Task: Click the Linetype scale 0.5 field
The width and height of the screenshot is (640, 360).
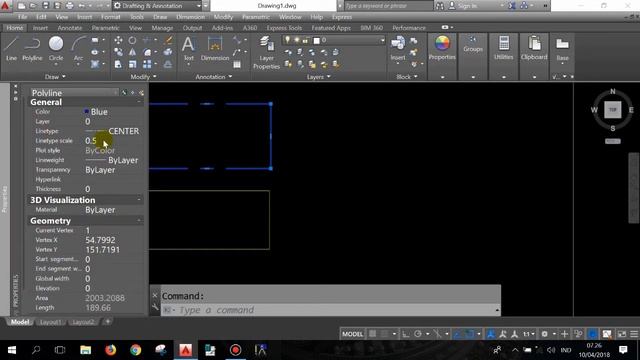Action: pos(113,141)
